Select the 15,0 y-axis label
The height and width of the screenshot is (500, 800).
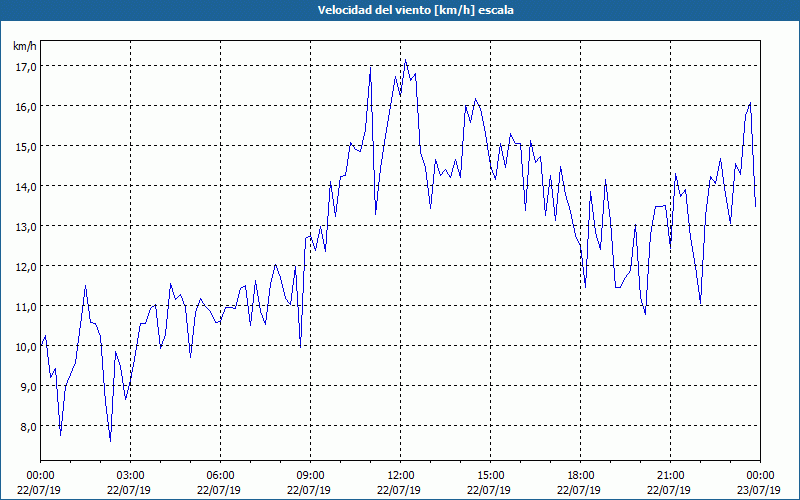[x=25, y=146]
